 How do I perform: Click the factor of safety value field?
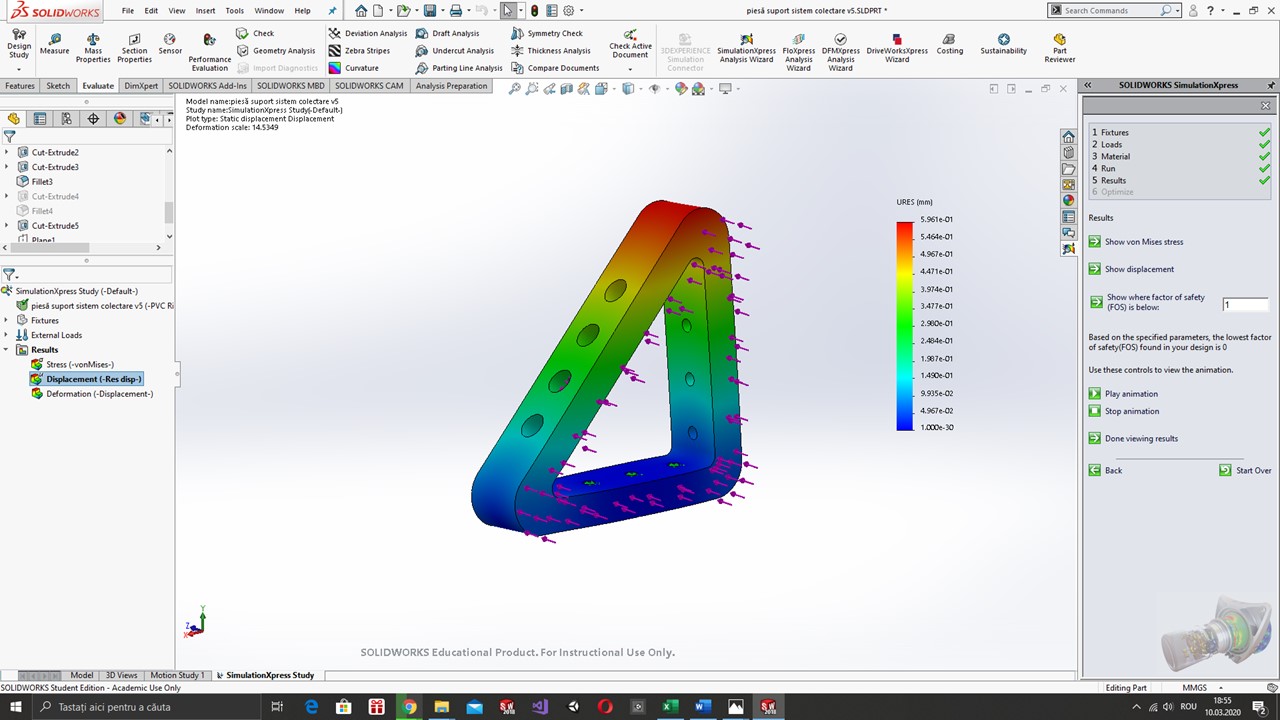click(1245, 304)
